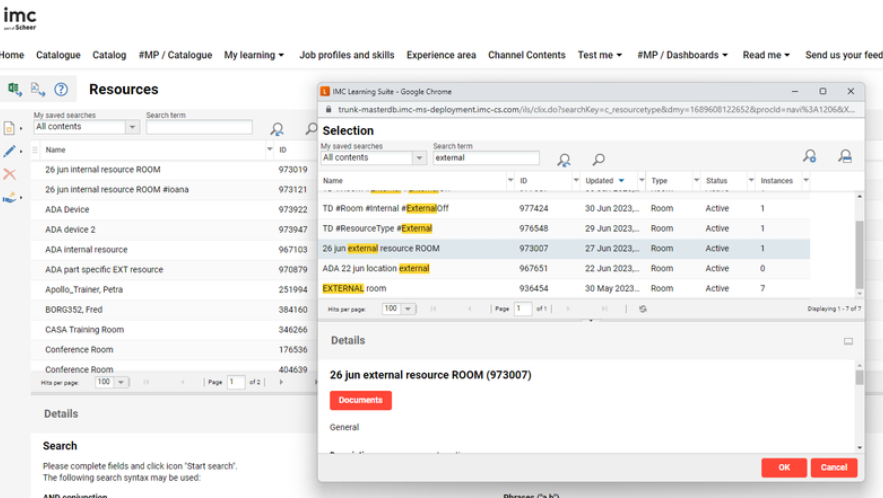Open Job profiles and skills menu item

346,55
